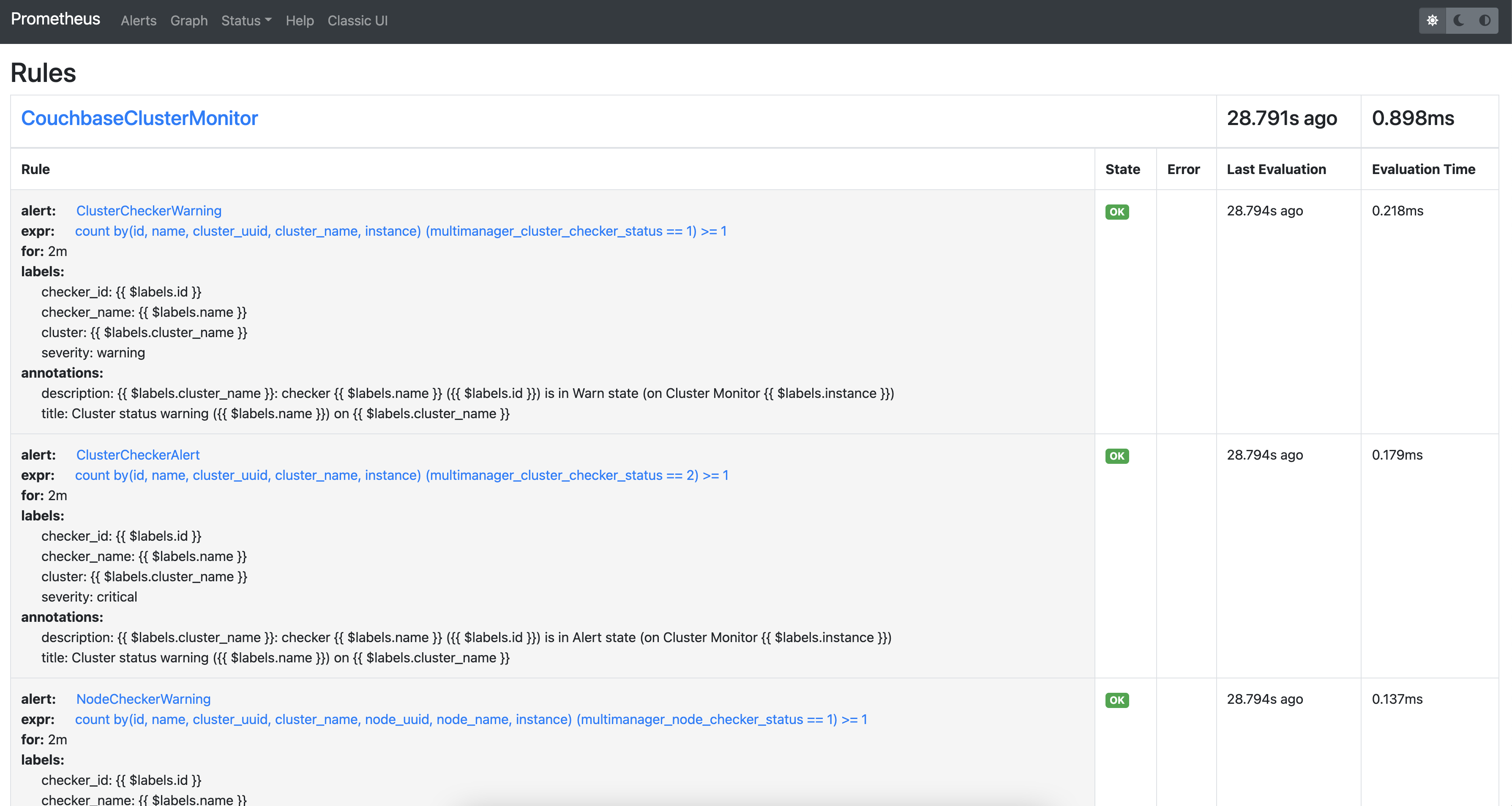Open the ClusterCheckerAlert alert link
Image resolution: width=1512 pixels, height=806 pixels.
point(138,455)
